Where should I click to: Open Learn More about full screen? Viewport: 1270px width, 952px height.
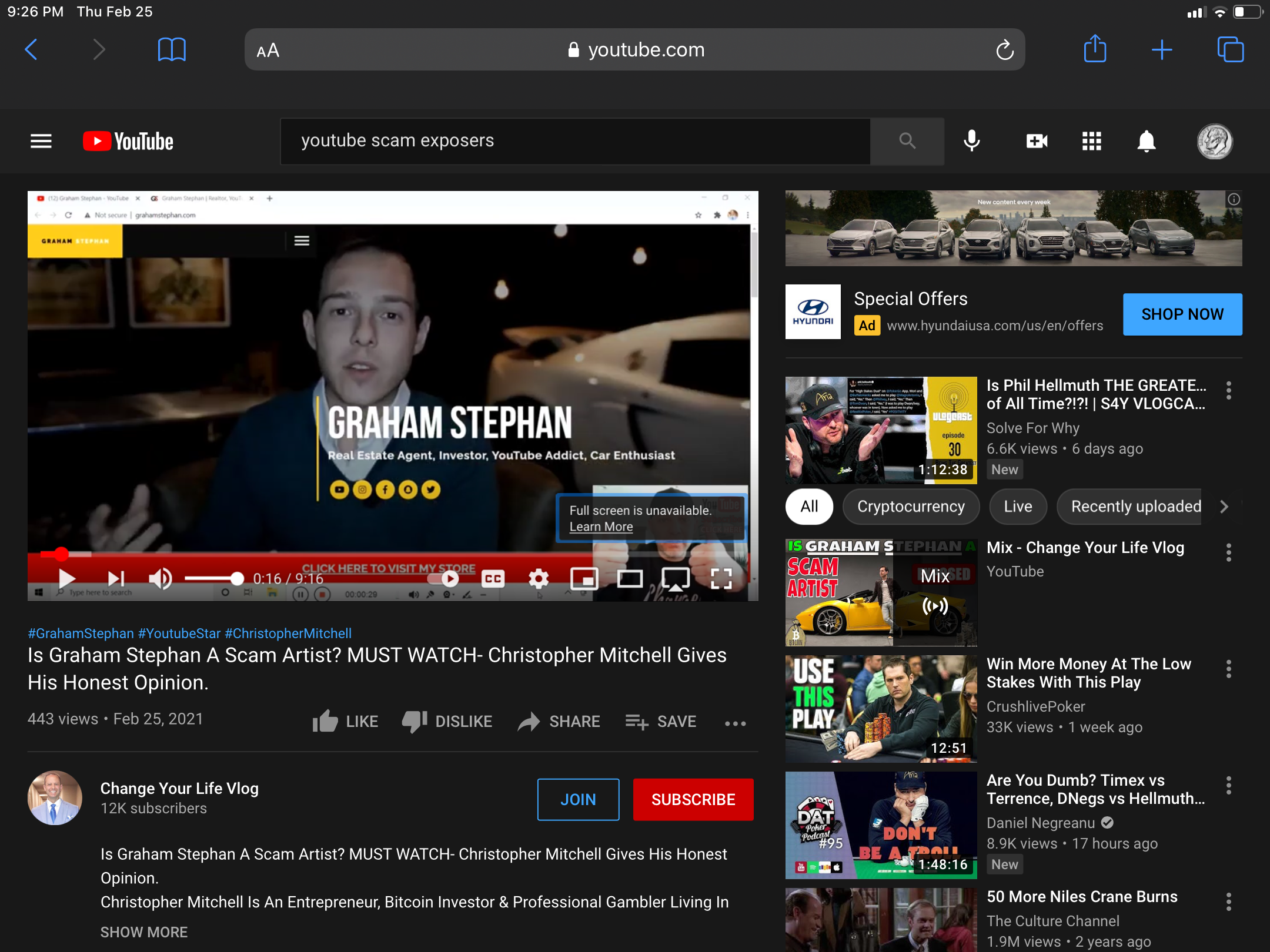[x=601, y=527]
